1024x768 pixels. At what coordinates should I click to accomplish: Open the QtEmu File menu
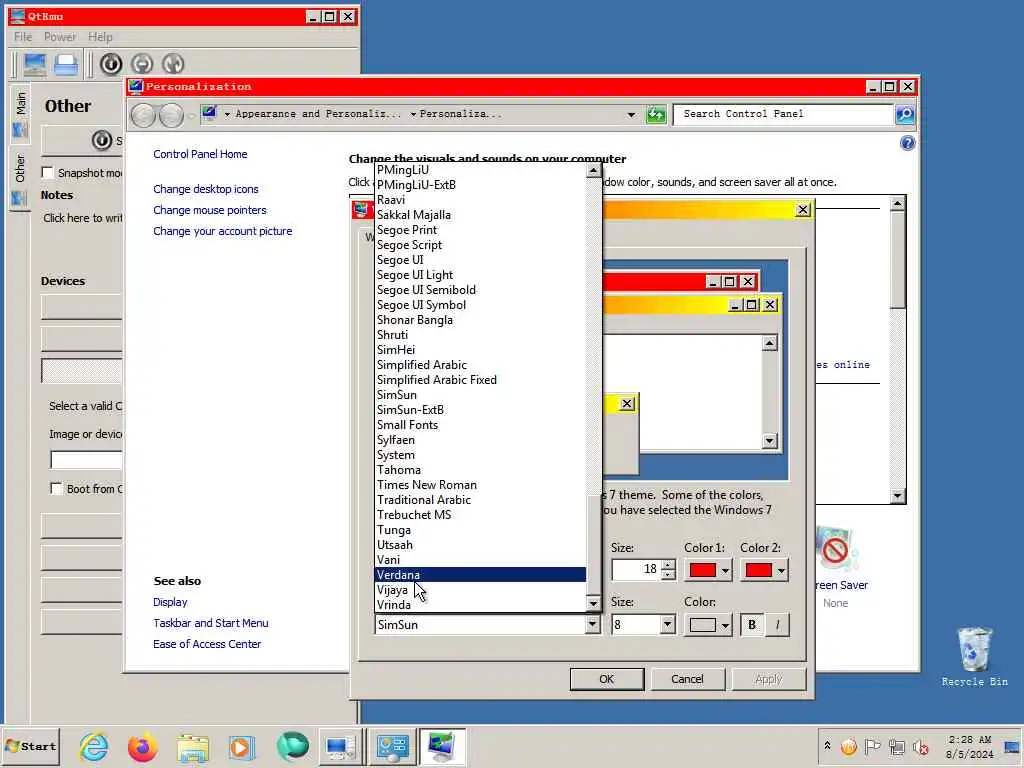[x=23, y=37]
